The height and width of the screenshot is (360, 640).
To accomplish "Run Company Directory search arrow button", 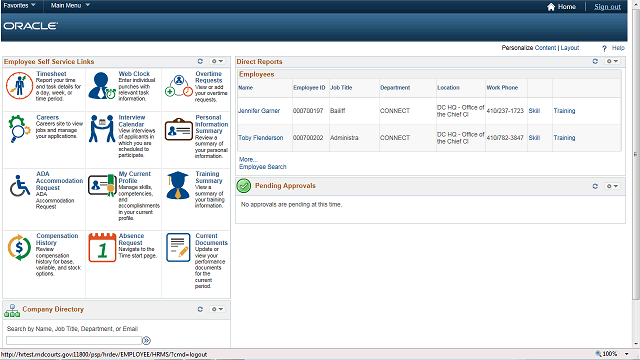I will [147, 340].
